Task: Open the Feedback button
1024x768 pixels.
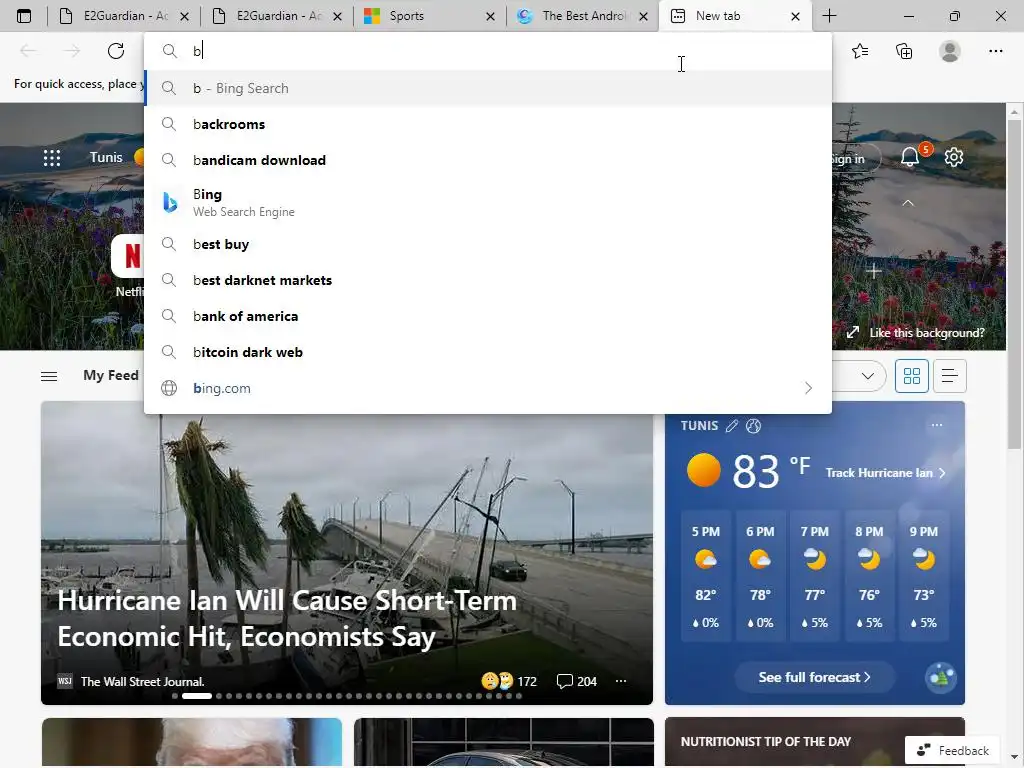Action: coord(952,750)
